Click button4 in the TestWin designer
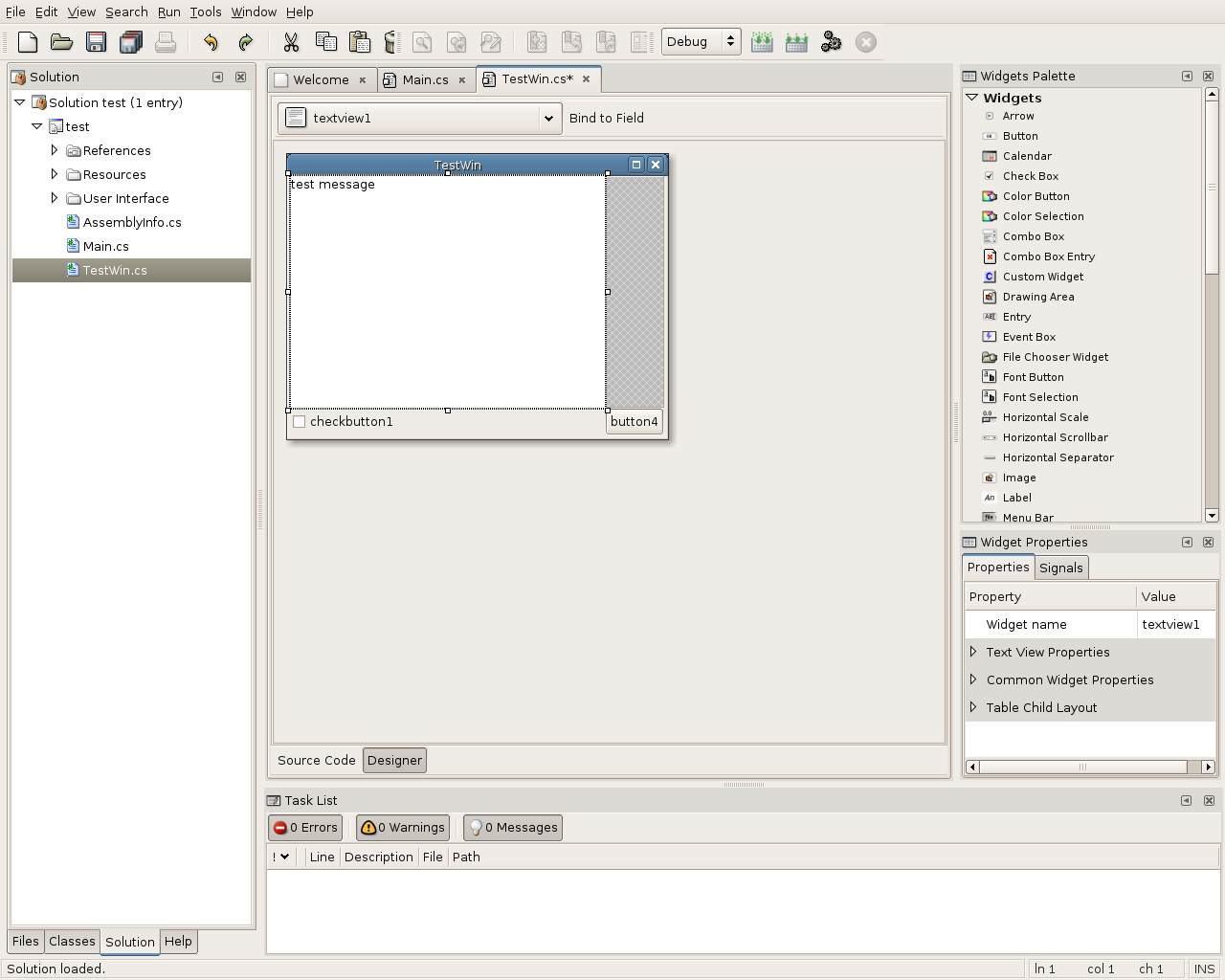This screenshot has width=1225, height=980. (635, 421)
